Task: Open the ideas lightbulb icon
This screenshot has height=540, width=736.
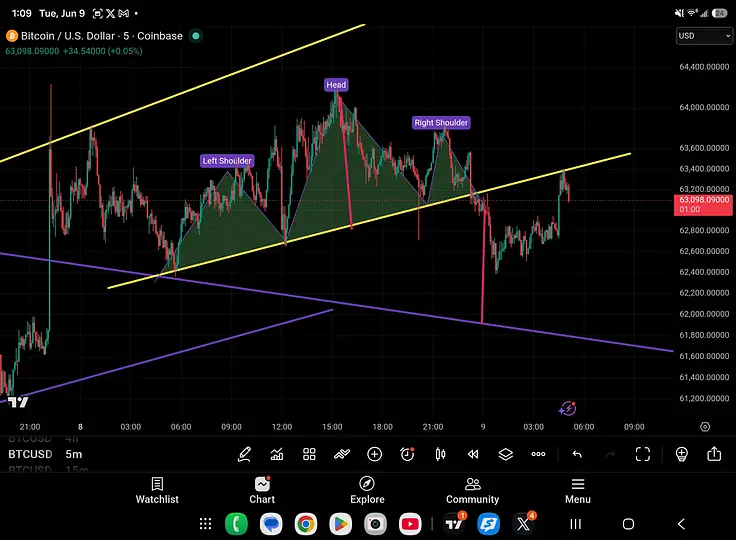Action: pyautogui.click(x=682, y=454)
